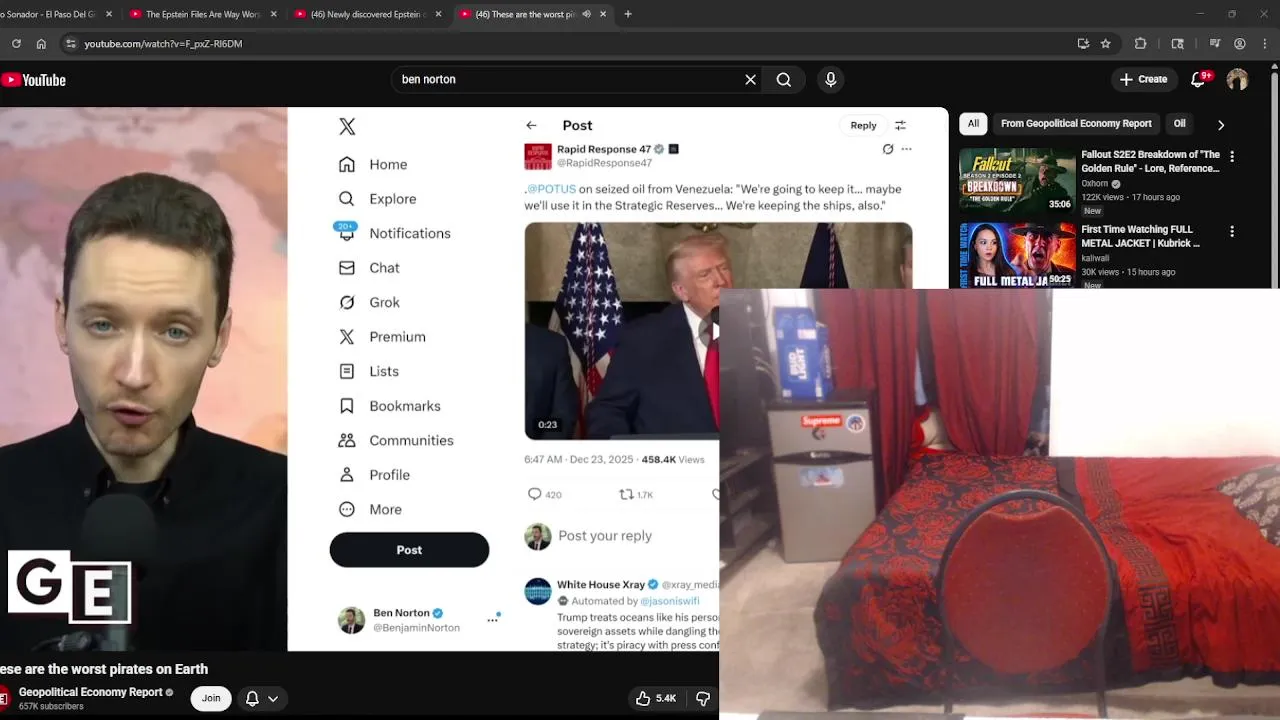Click the '6:47 AM · Dec 23, 2025' timestamp
The height and width of the screenshot is (720, 1280).
click(x=579, y=460)
